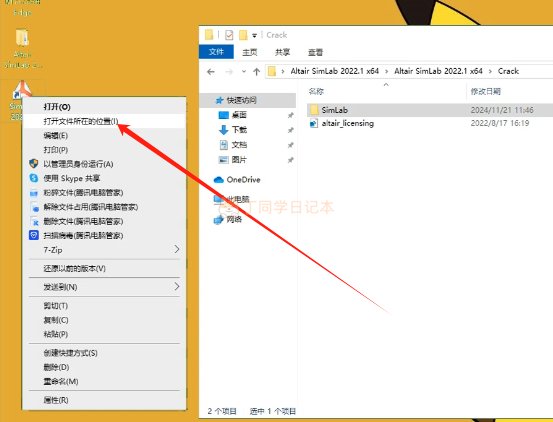Click the virus scan shield icon
Viewport: 553px width, 422px height.
34,235
